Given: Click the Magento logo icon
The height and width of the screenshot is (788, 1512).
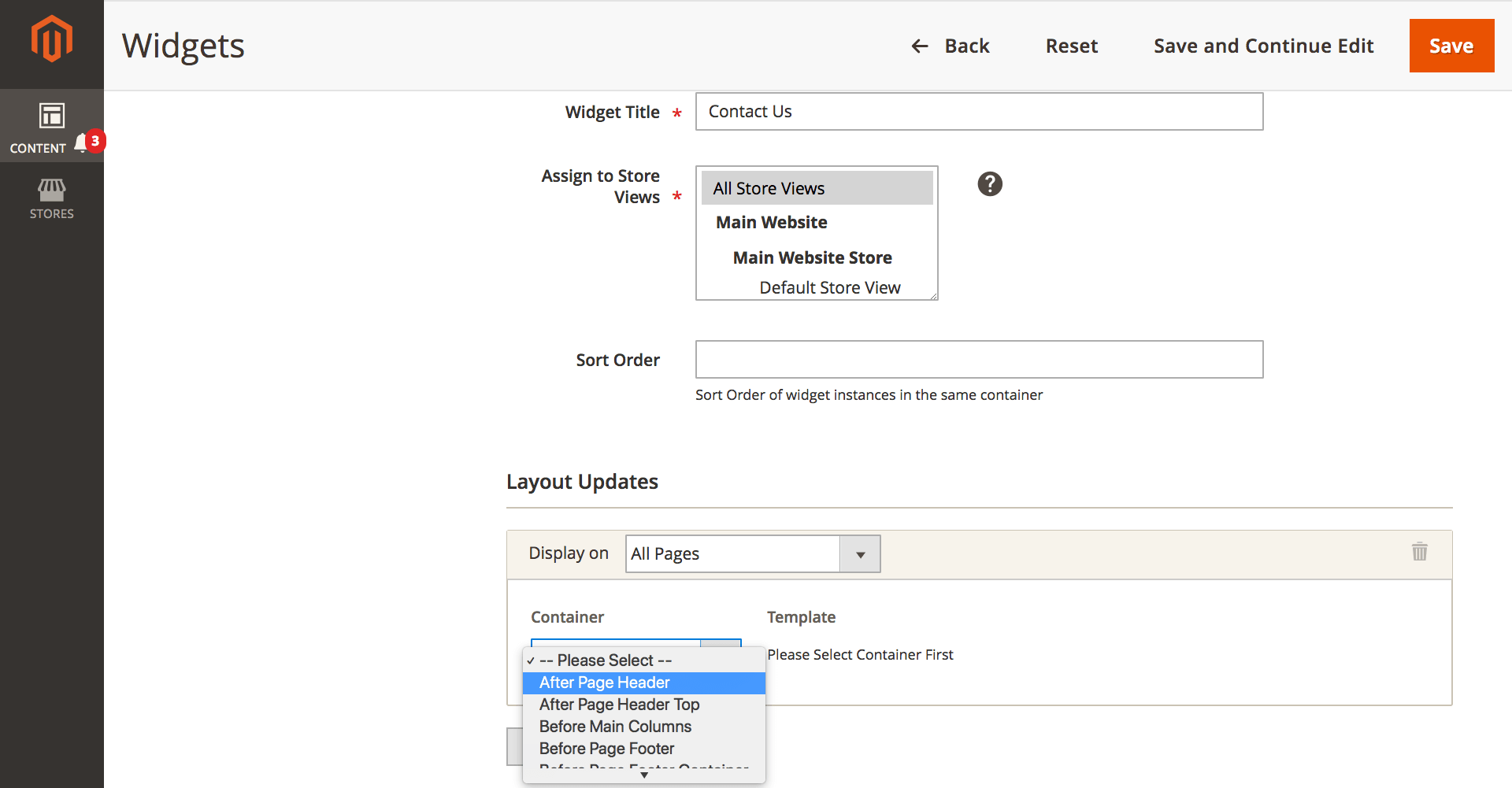Looking at the screenshot, I should (51, 39).
